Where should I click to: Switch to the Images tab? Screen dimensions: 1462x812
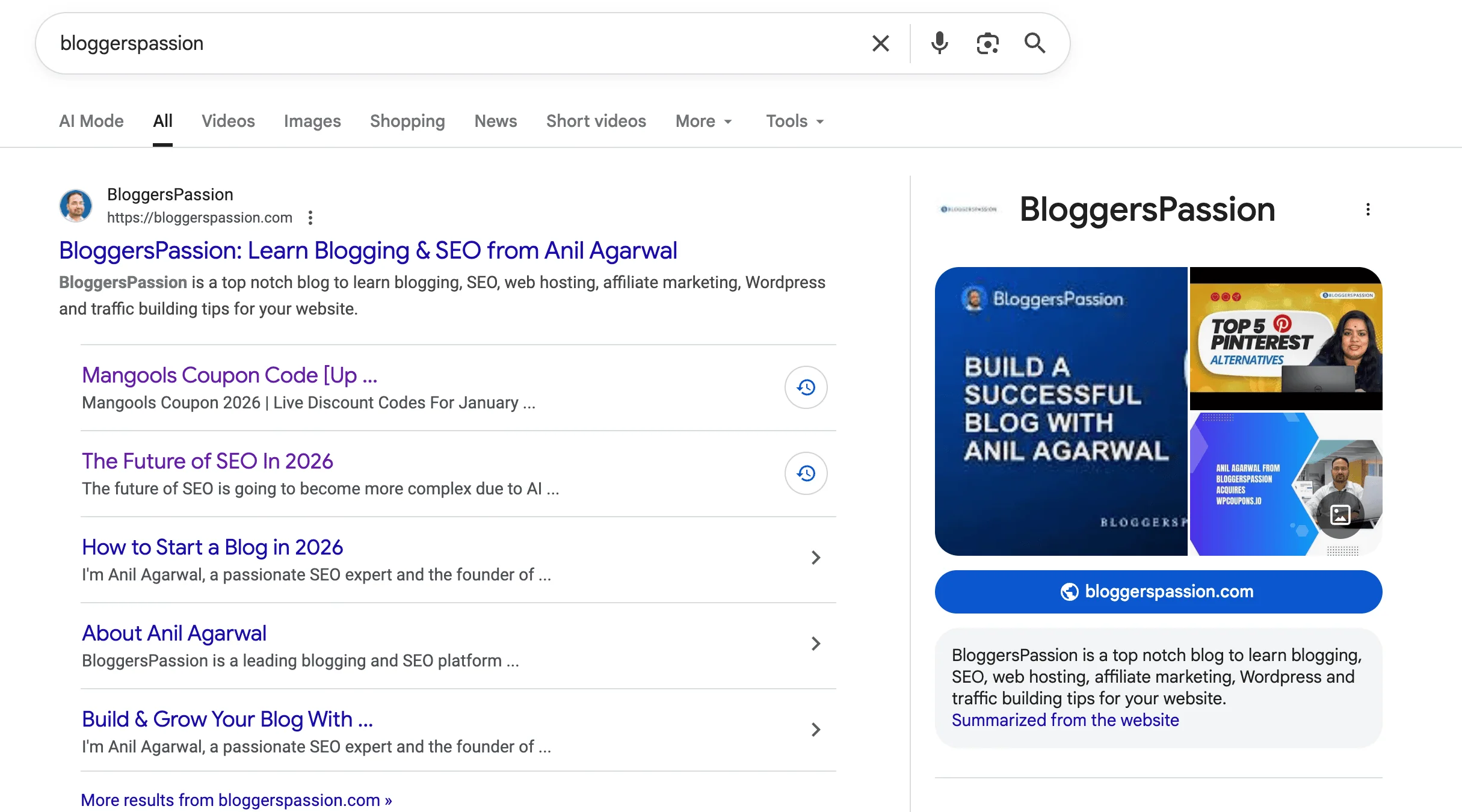(312, 121)
